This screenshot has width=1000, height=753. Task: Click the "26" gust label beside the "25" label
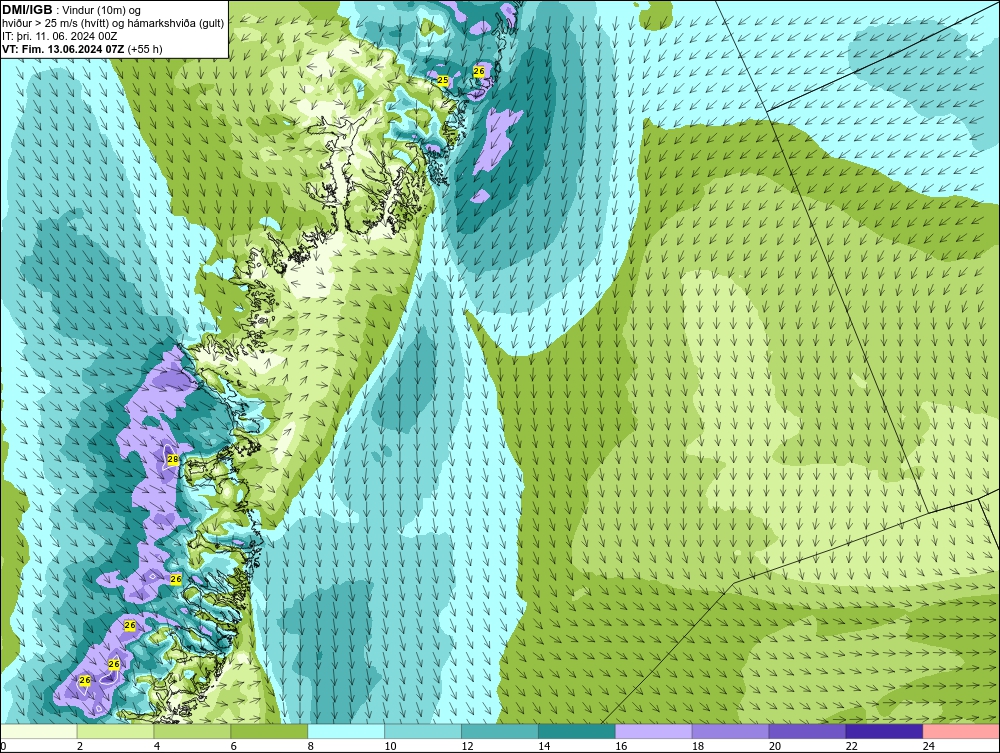[479, 71]
